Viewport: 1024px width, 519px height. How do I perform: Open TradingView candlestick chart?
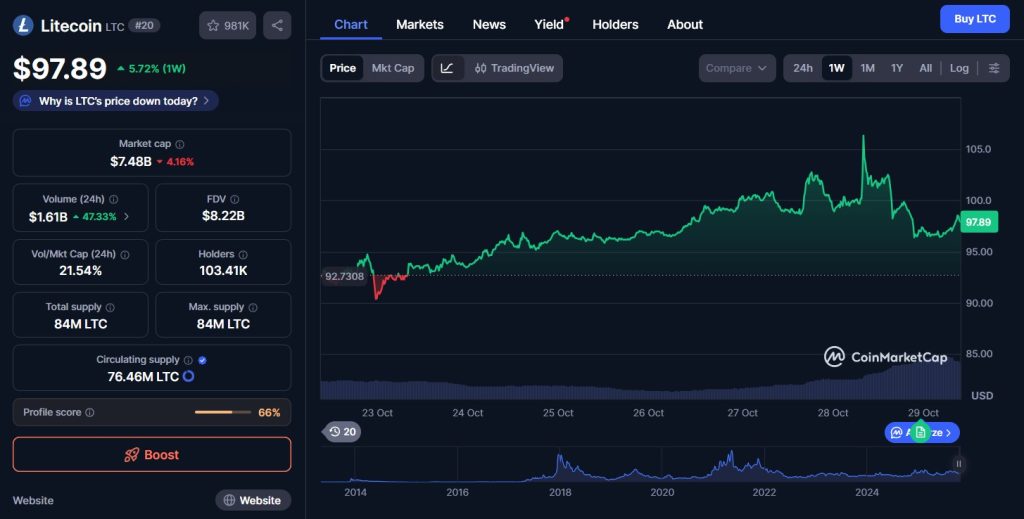point(512,68)
